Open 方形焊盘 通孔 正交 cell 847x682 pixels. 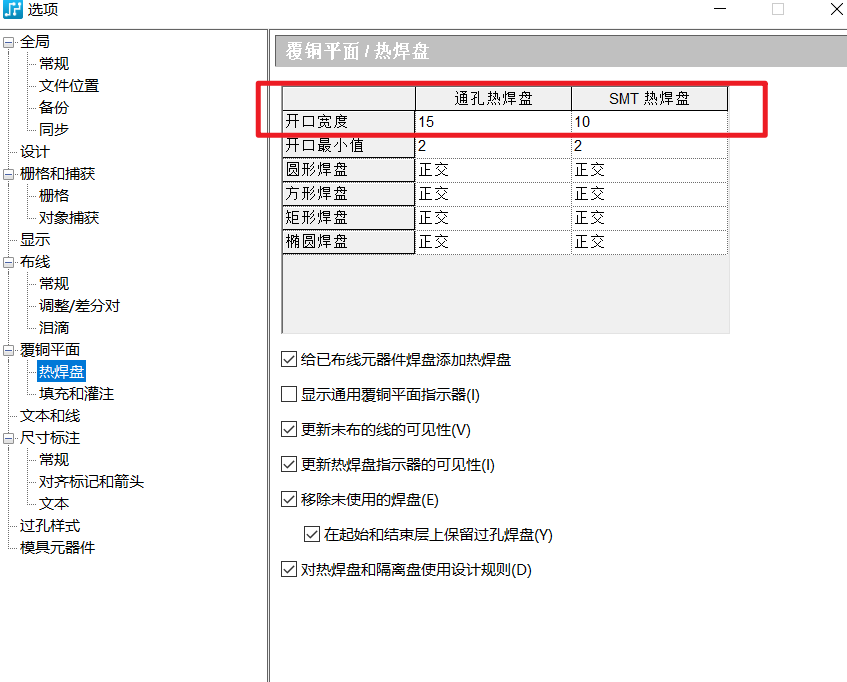(x=493, y=194)
